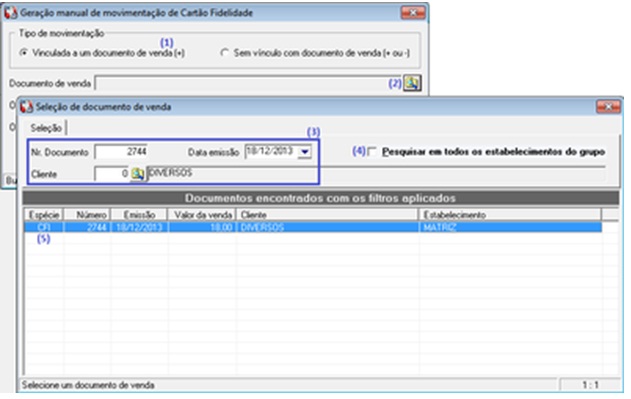Sort by the Estabelecimento column header
This screenshot has width=631, height=399.
coord(511,215)
